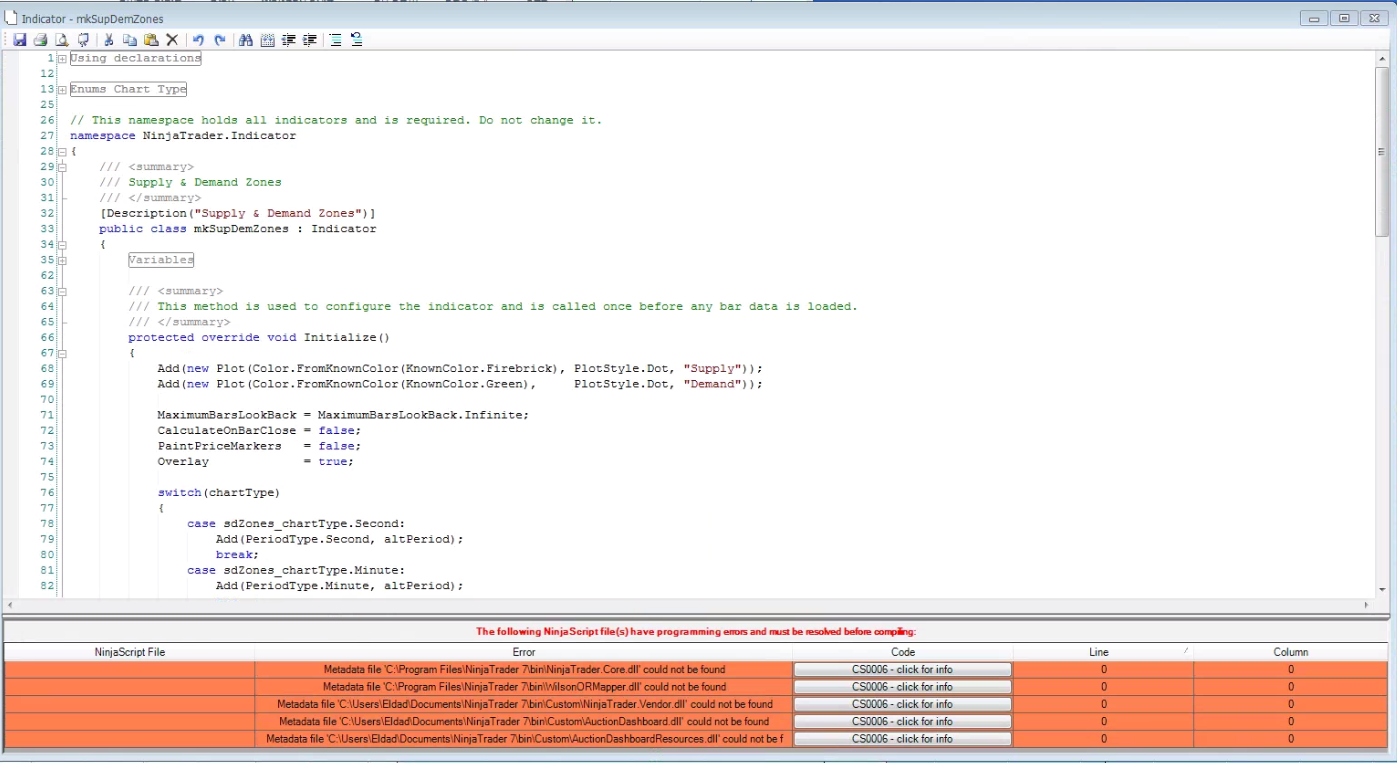Click the switch(chartType) statement
Screen dimensions: 1397x763
pos(219,492)
